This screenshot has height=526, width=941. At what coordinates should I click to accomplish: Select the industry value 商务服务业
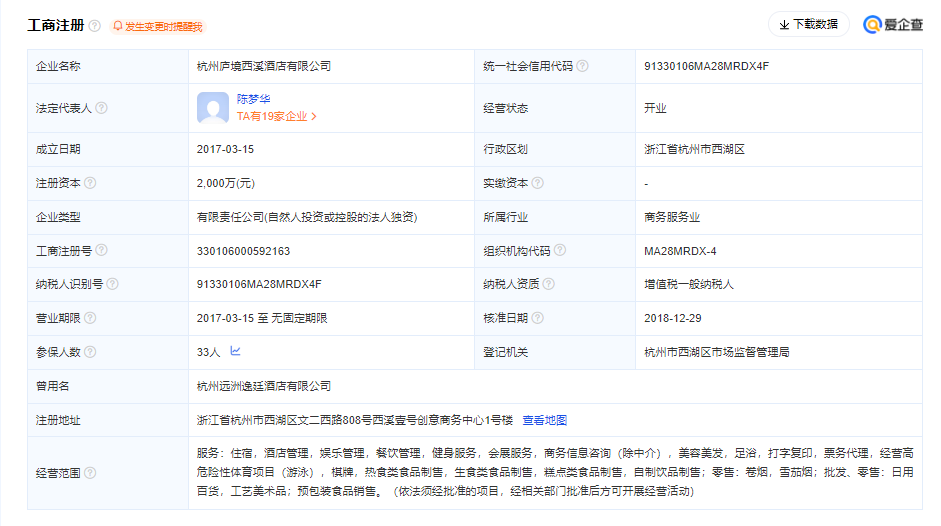672,217
